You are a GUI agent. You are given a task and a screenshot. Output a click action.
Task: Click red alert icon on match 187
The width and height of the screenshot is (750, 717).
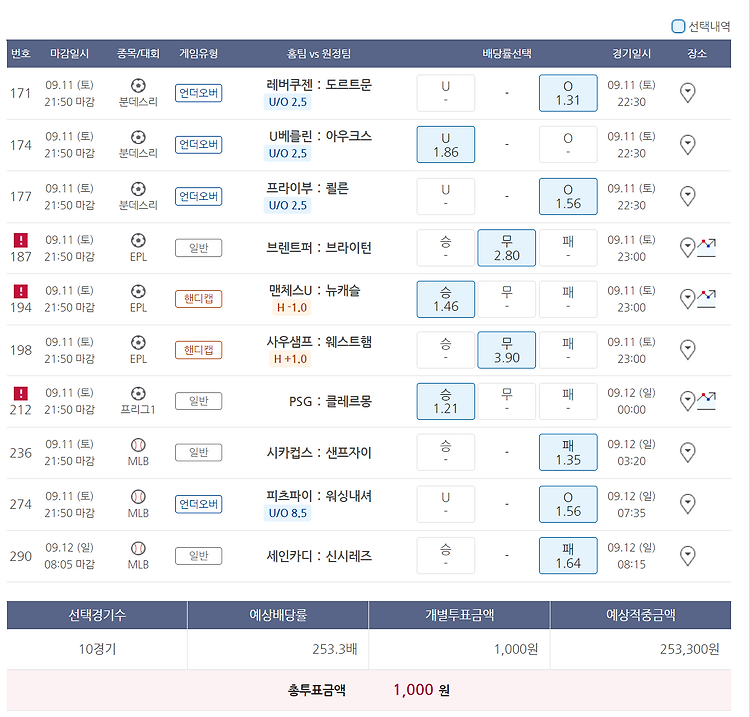click(x=21, y=240)
